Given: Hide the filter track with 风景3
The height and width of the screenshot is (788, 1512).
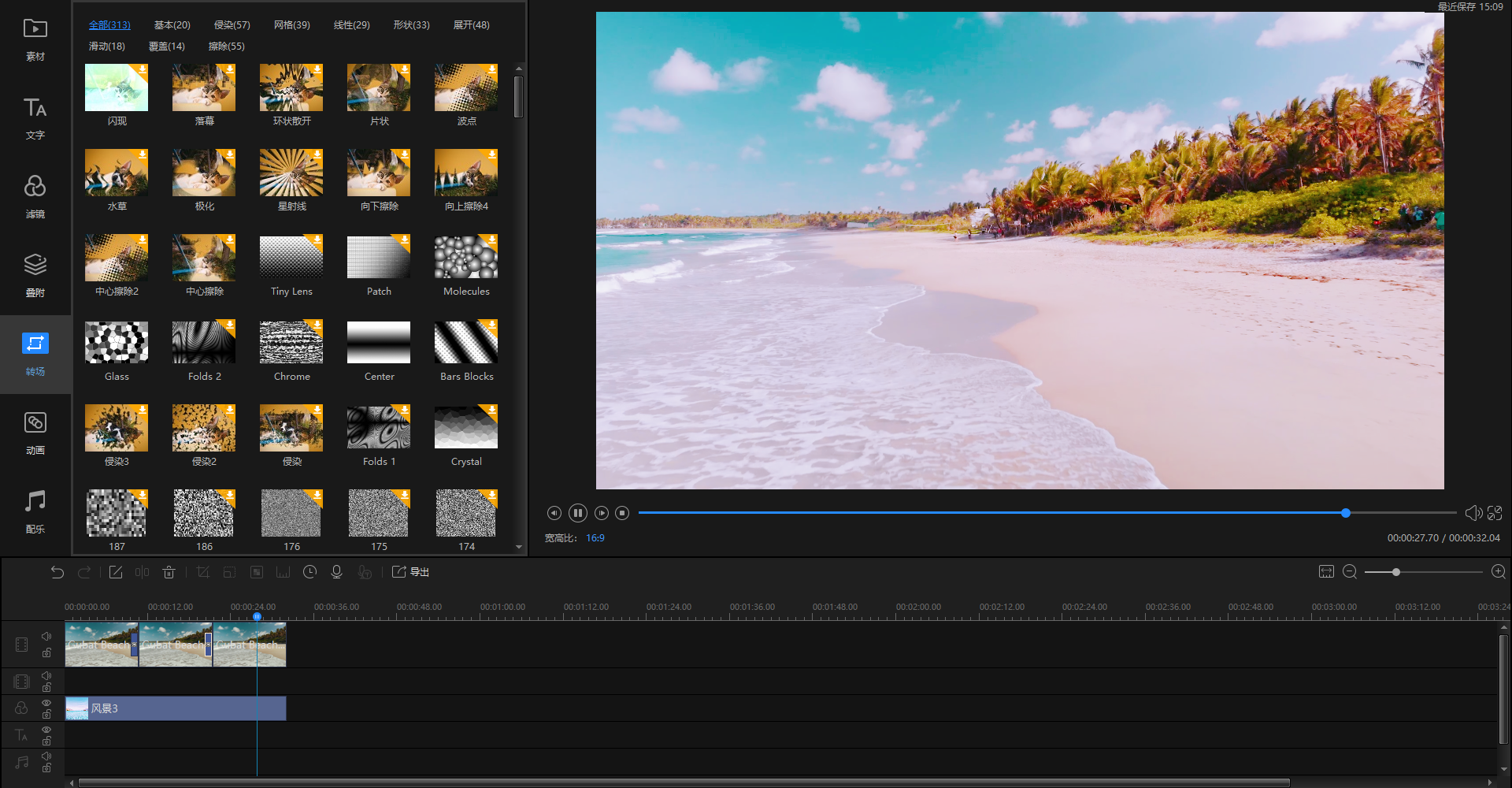Looking at the screenshot, I should 46,703.
